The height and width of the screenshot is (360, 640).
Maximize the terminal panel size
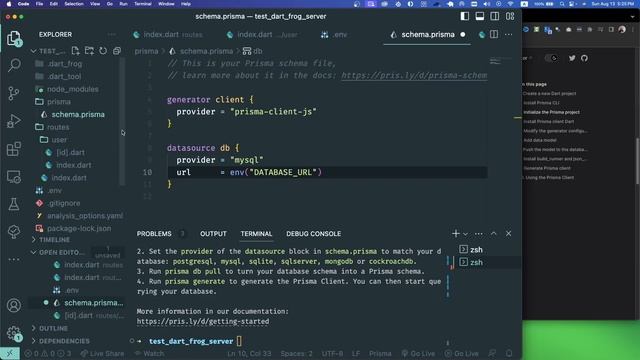[494, 234]
